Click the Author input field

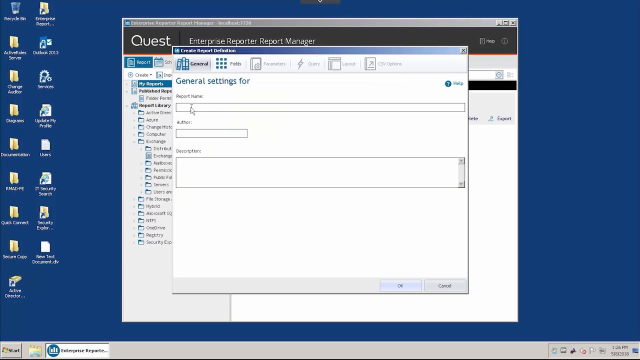click(211, 133)
